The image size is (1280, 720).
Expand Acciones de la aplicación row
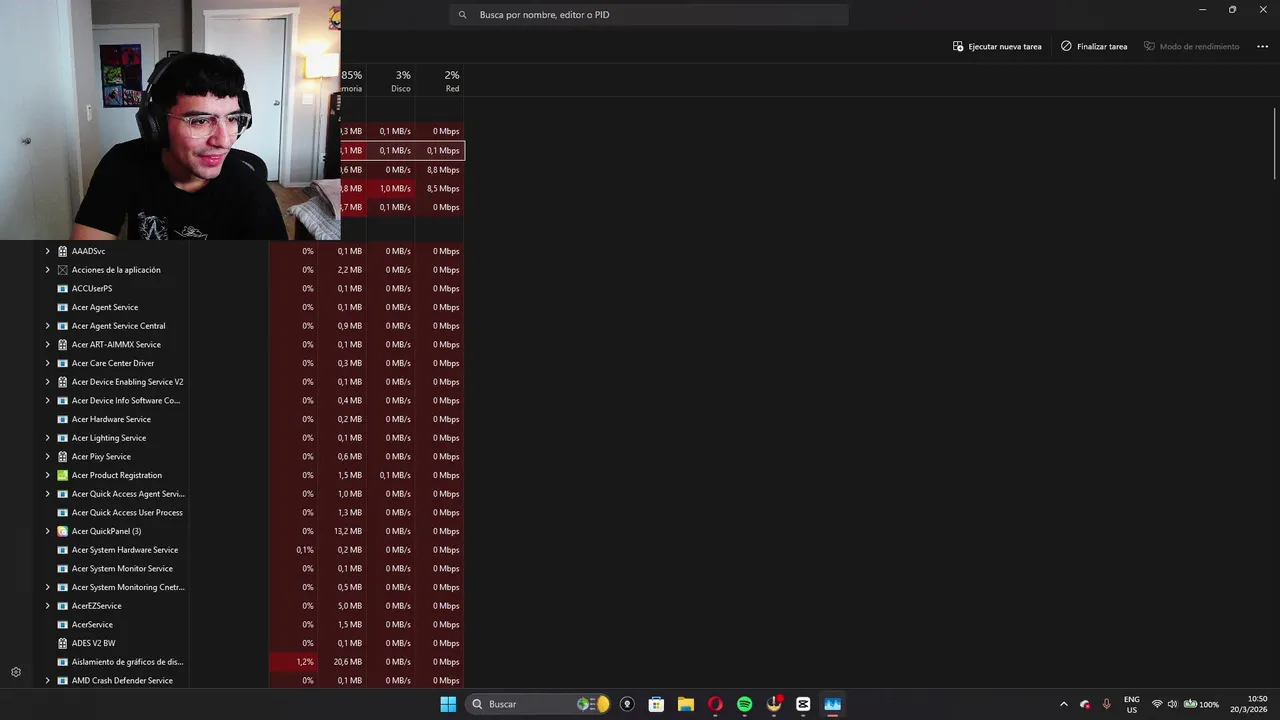(x=47, y=270)
